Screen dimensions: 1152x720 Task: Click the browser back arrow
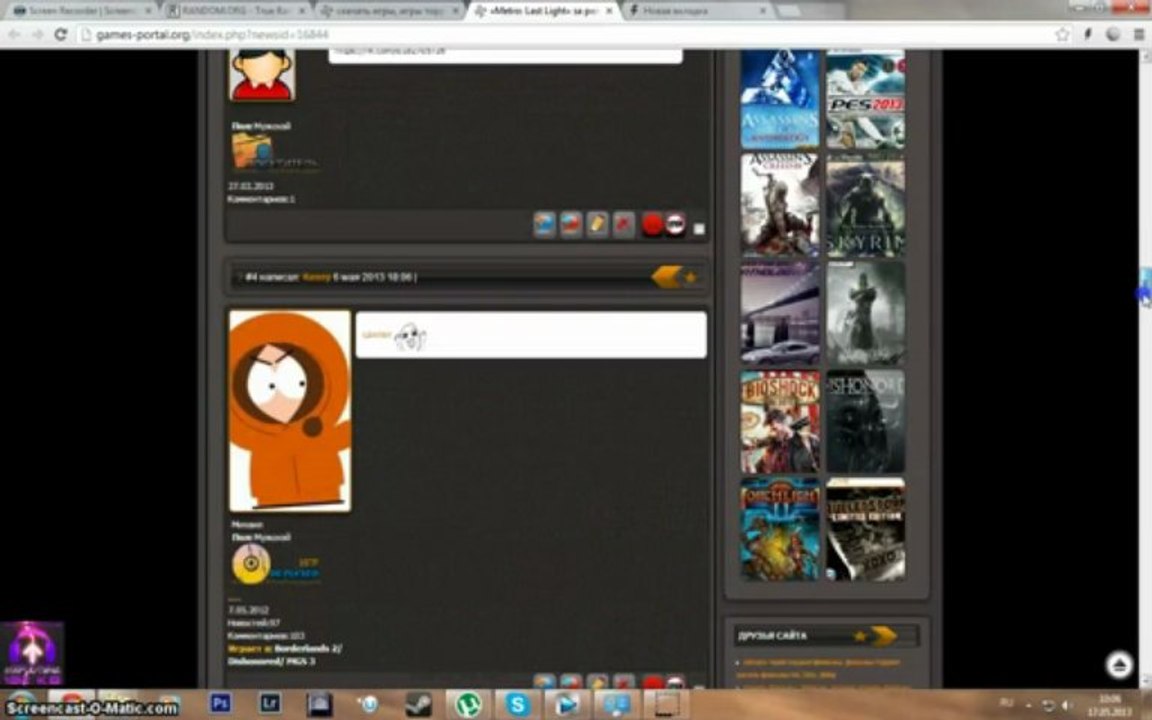click(x=14, y=35)
